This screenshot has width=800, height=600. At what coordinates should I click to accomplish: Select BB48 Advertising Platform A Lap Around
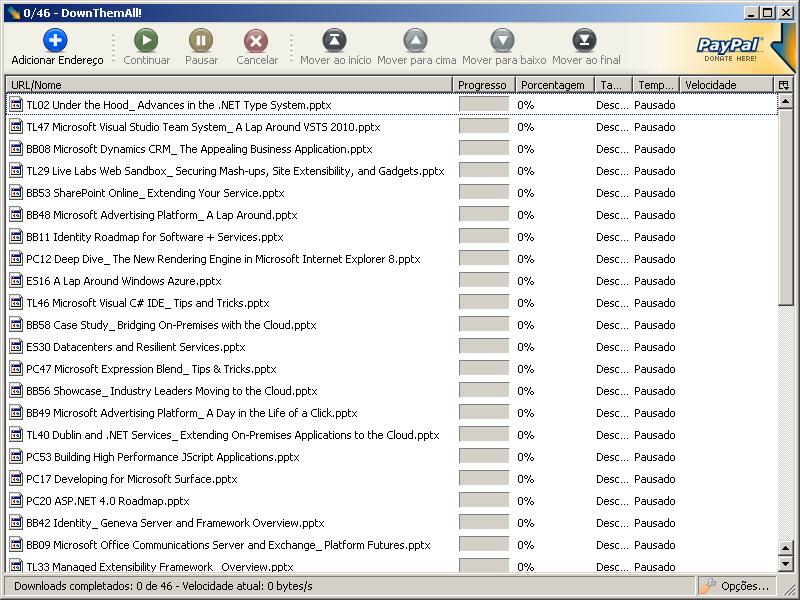392,215
